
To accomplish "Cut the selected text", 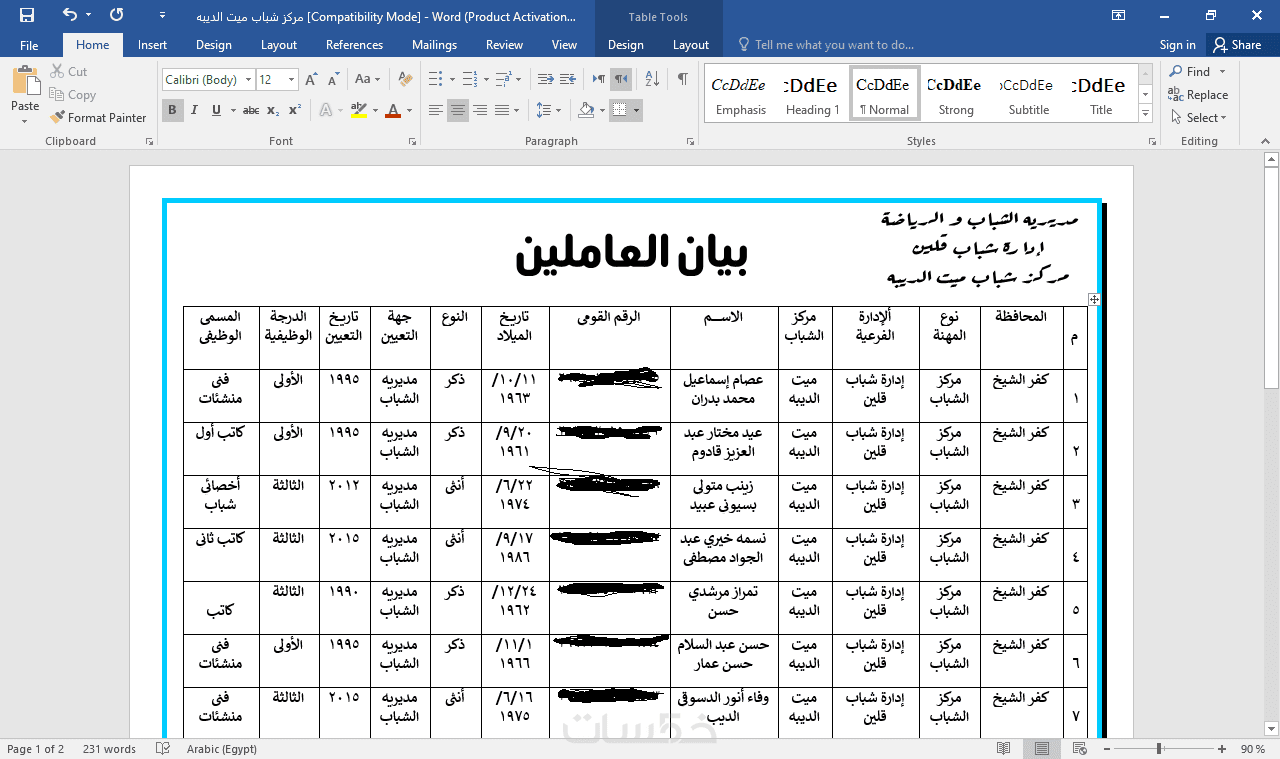I will 69,72.
